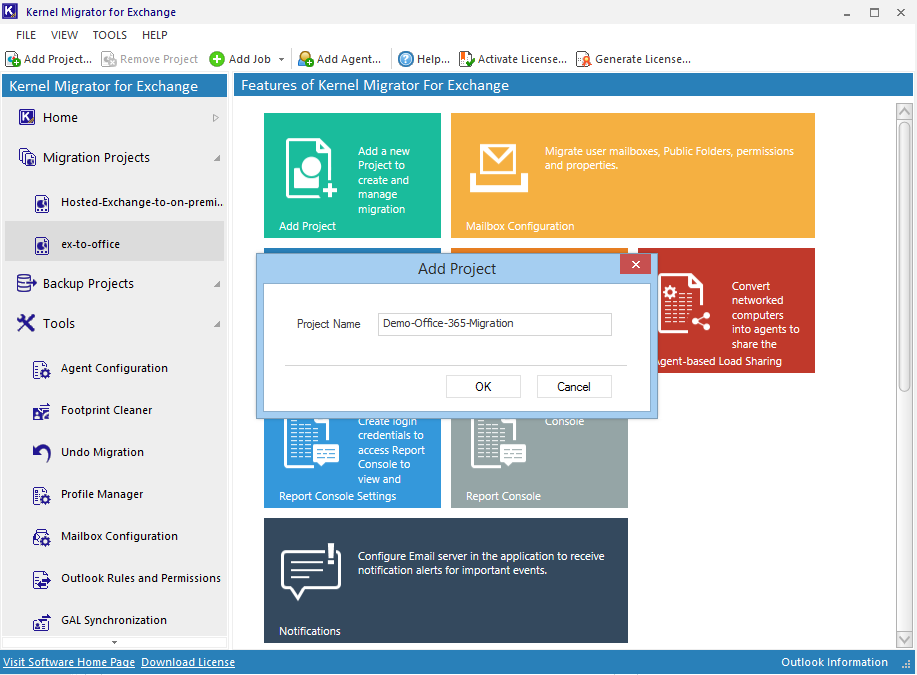The width and height of the screenshot is (917, 675).
Task: Click the Notifications tile
Action: pyautogui.click(x=445, y=580)
